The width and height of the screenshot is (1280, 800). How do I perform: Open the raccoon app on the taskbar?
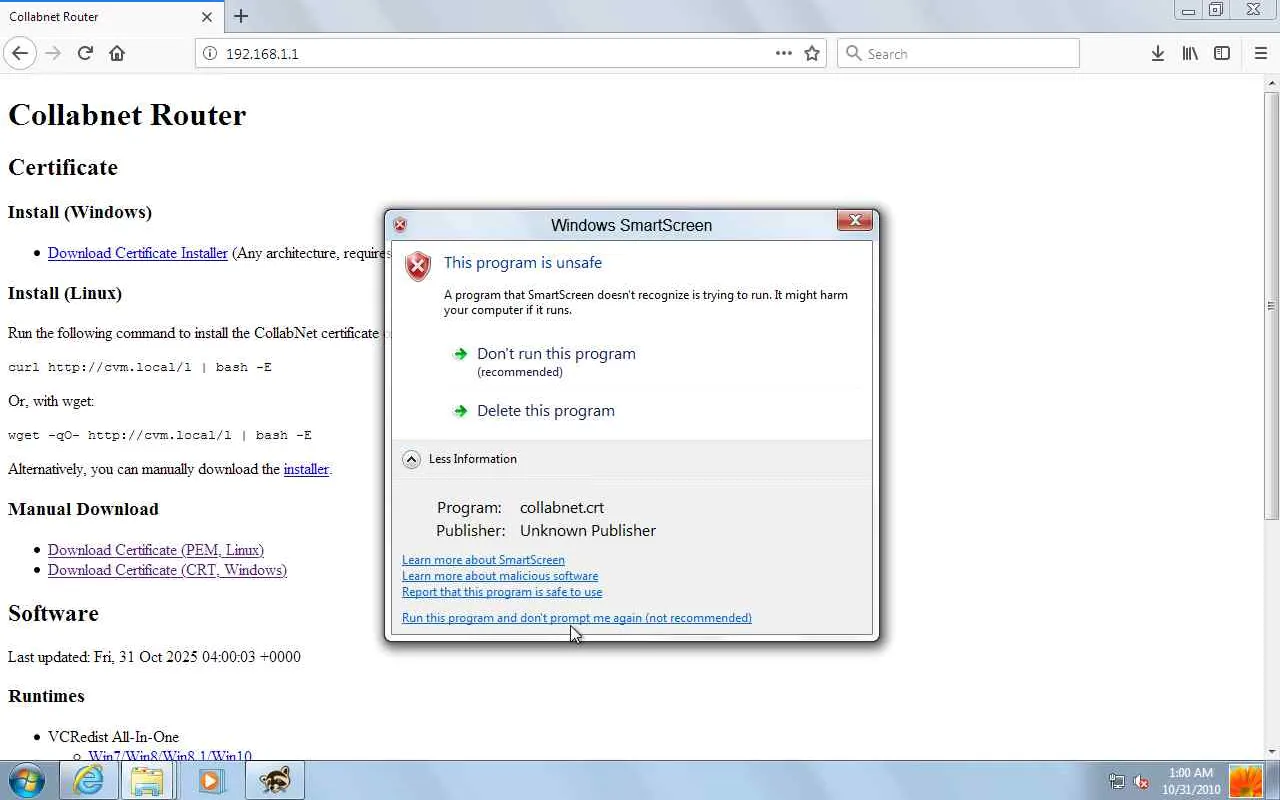point(275,780)
